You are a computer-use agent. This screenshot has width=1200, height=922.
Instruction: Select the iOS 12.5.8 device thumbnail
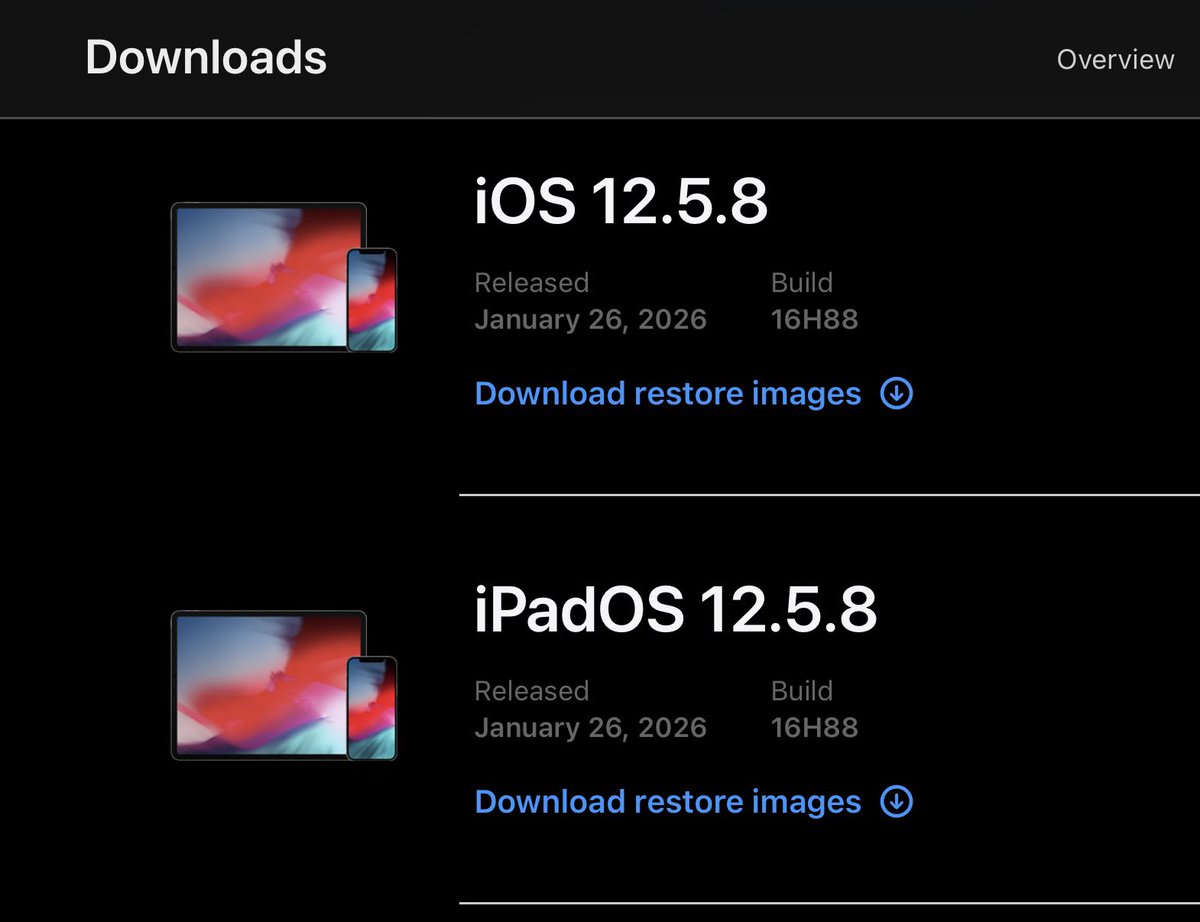(284, 277)
